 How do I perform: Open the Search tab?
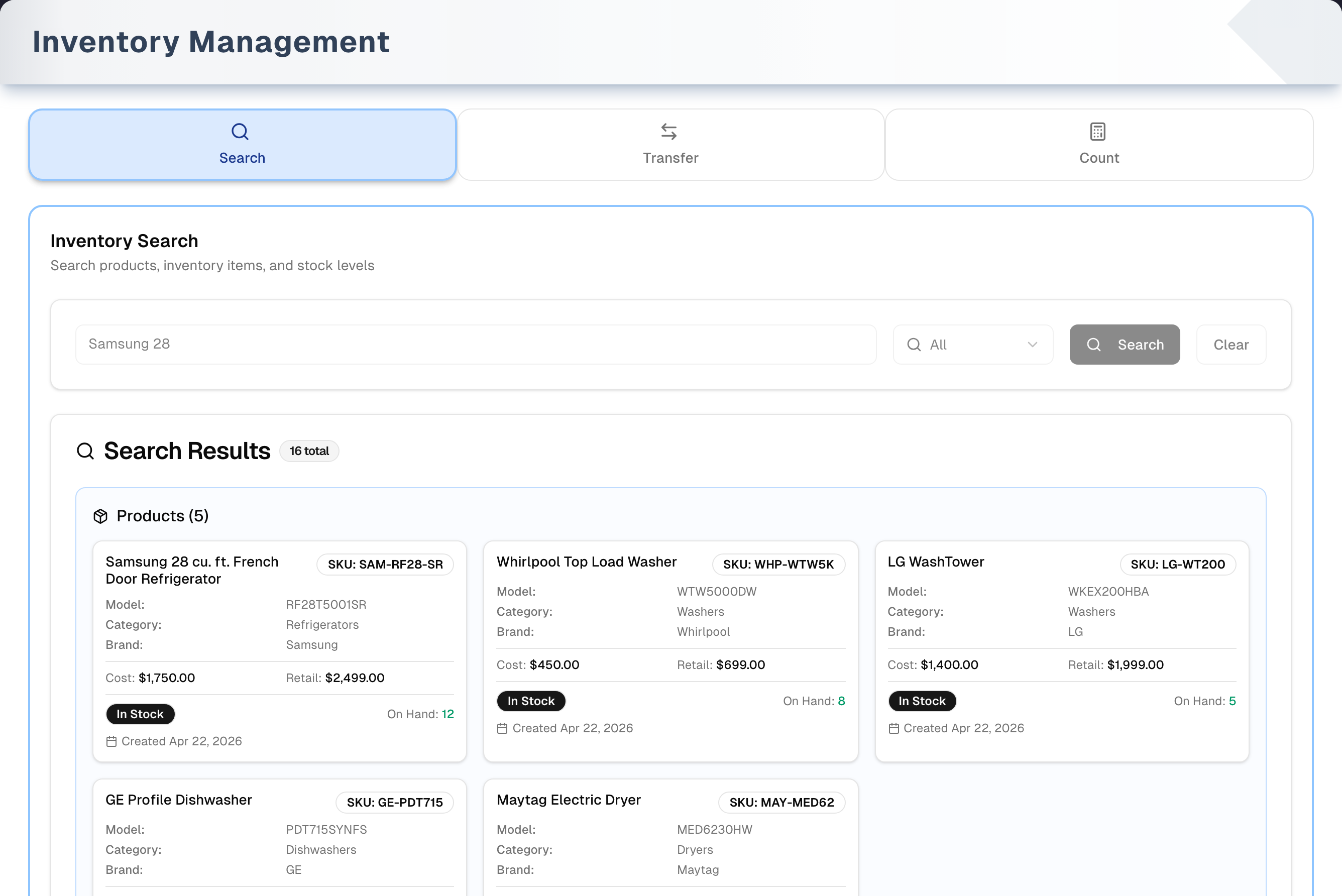click(x=242, y=145)
